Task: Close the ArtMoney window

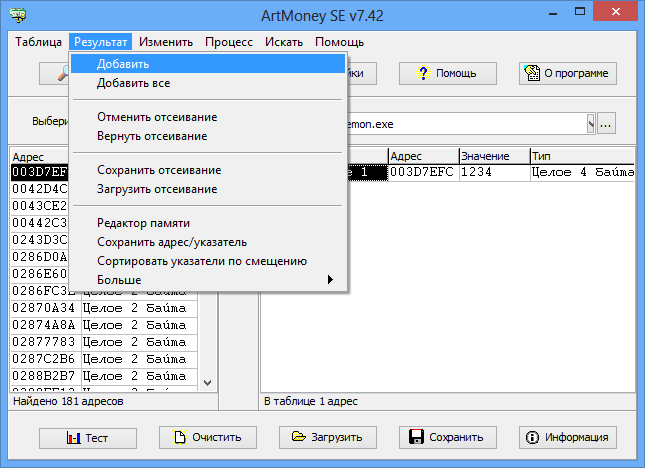Action: pos(616,12)
